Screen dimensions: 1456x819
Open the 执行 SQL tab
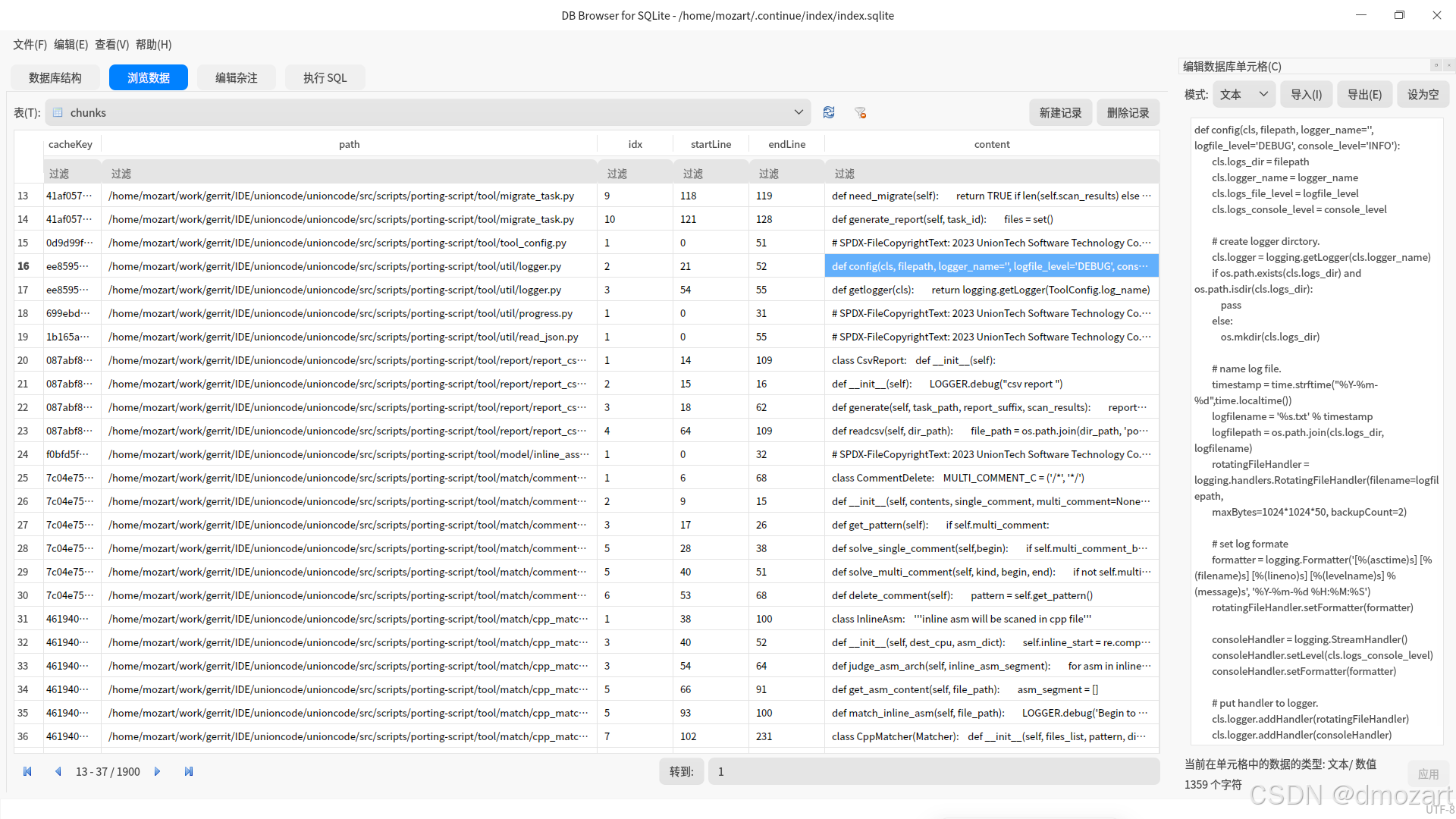[x=325, y=77]
